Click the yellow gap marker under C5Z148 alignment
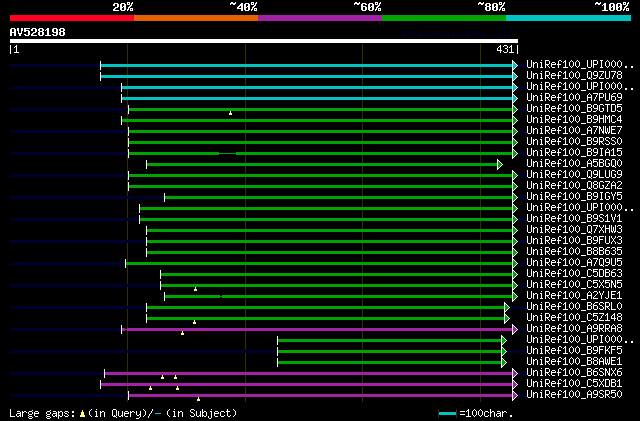Image resolution: width=640 pixels, height=421 pixels. (x=195, y=322)
